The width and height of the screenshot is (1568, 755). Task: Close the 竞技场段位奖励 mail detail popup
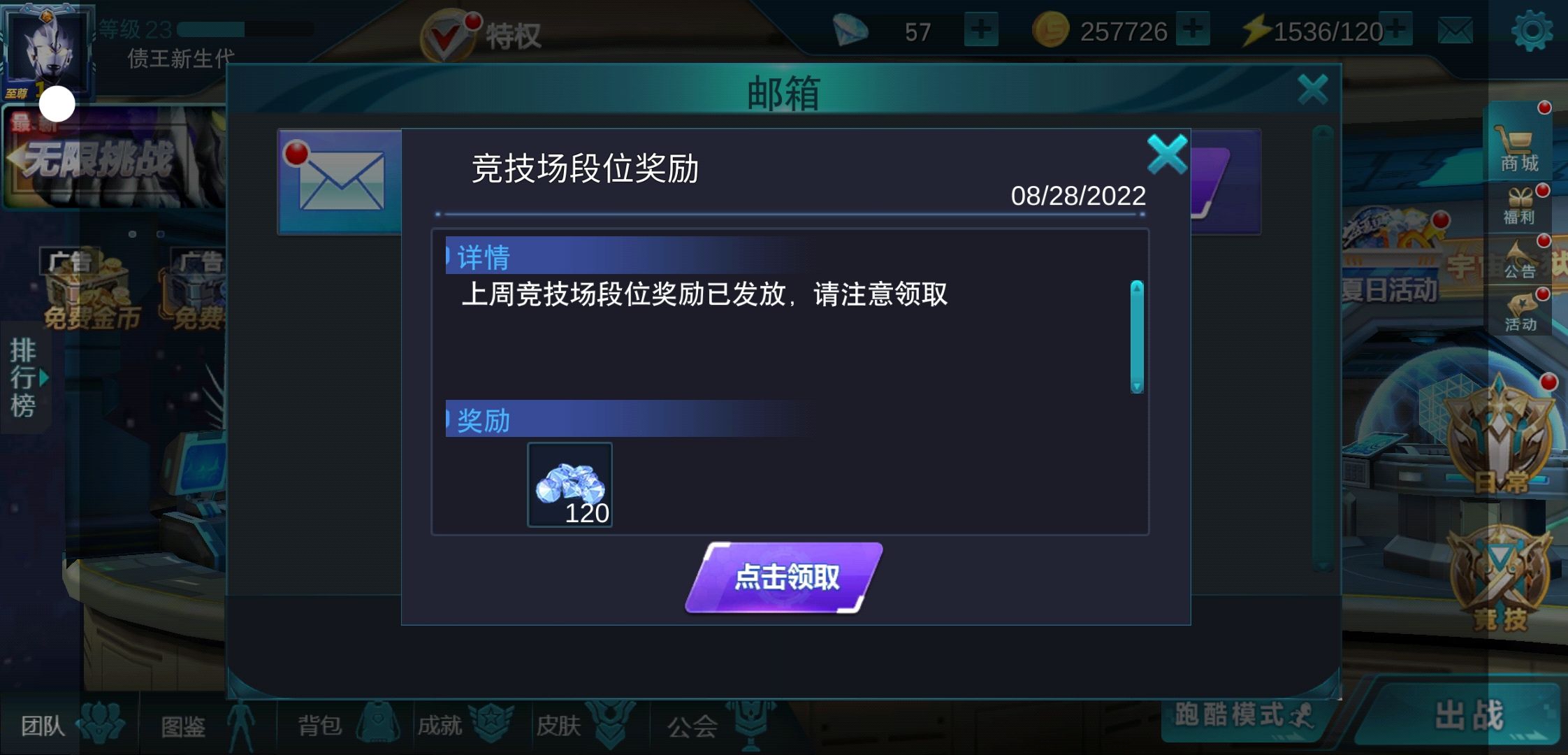pyautogui.click(x=1167, y=154)
